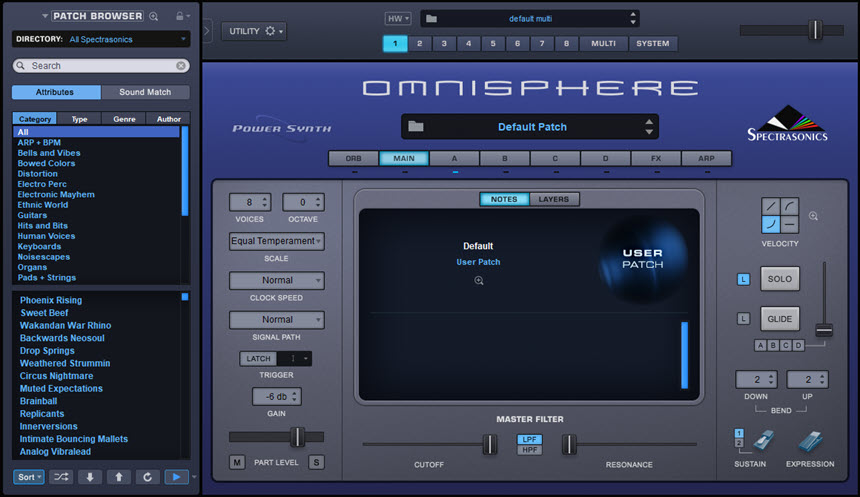
Task: Click the Default Patch up/down arrows
Action: (x=649, y=127)
